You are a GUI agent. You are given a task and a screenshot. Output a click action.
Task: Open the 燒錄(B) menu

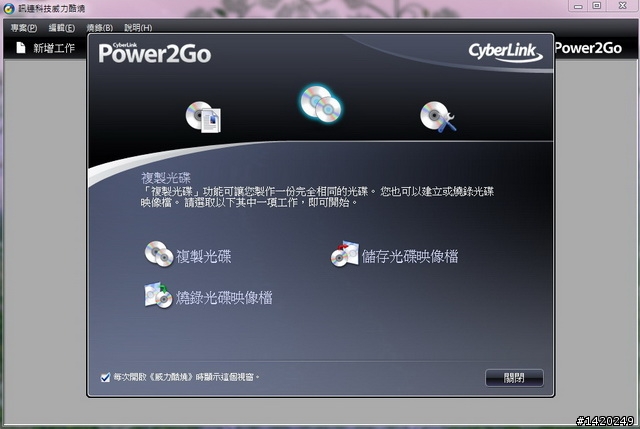(100, 28)
